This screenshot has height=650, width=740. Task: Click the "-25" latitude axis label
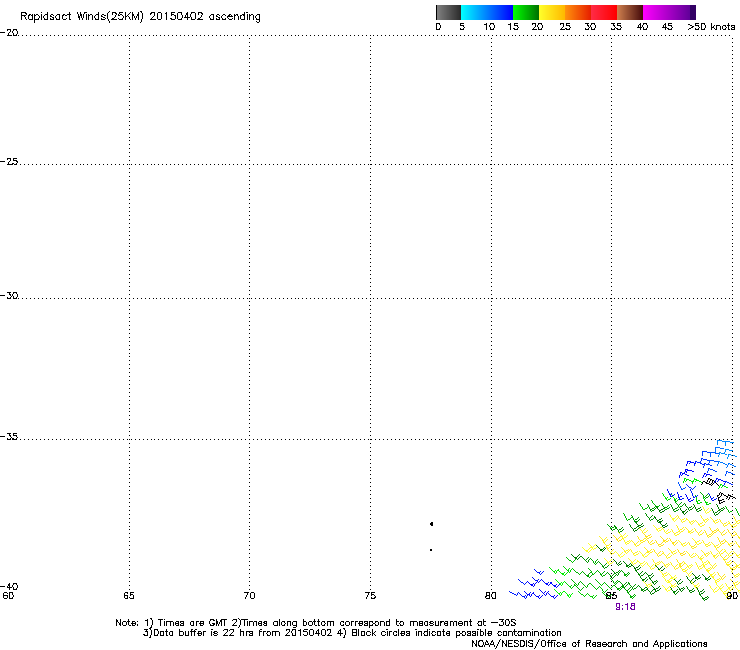9,161
